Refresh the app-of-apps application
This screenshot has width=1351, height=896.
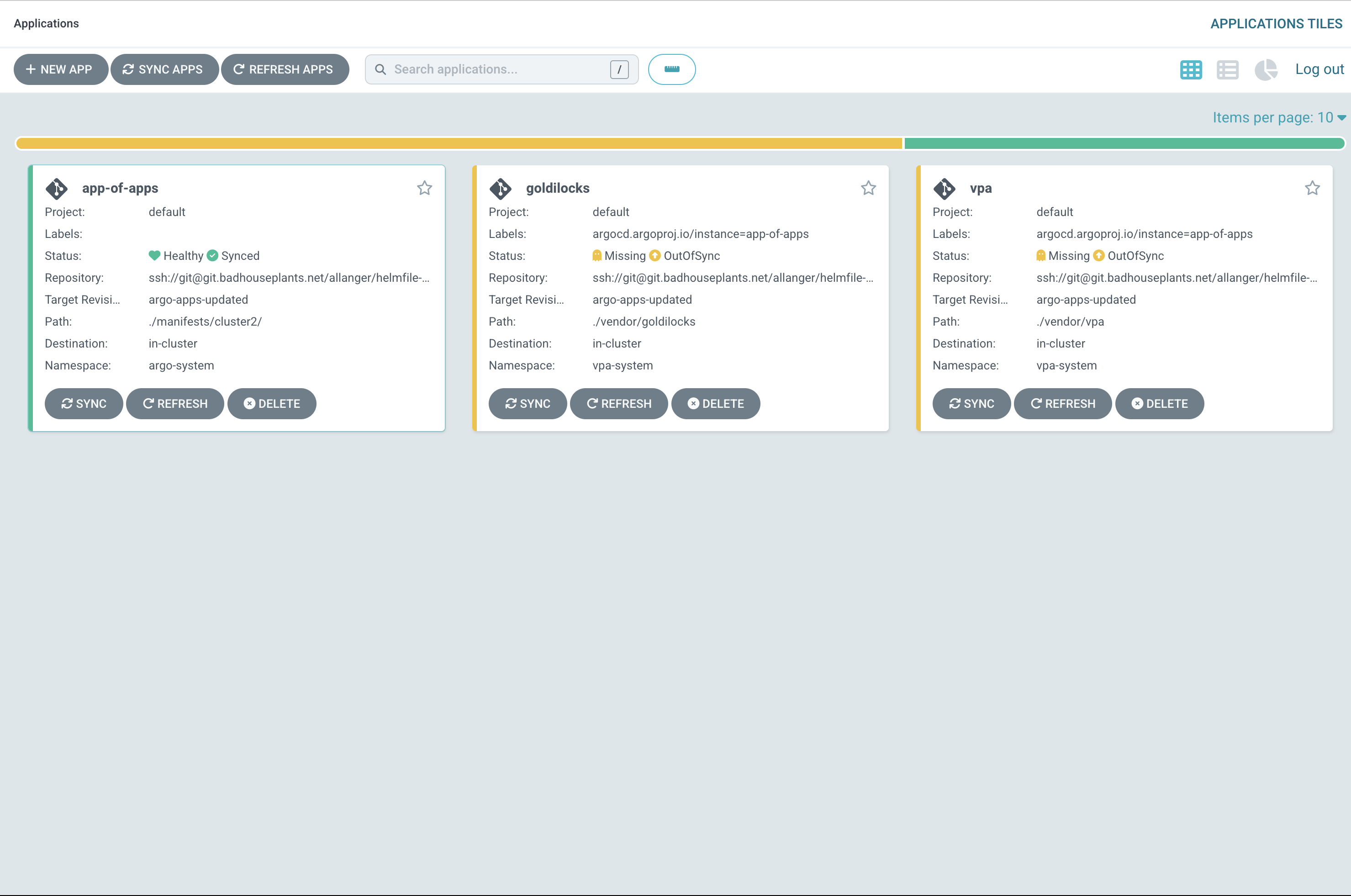coord(175,404)
